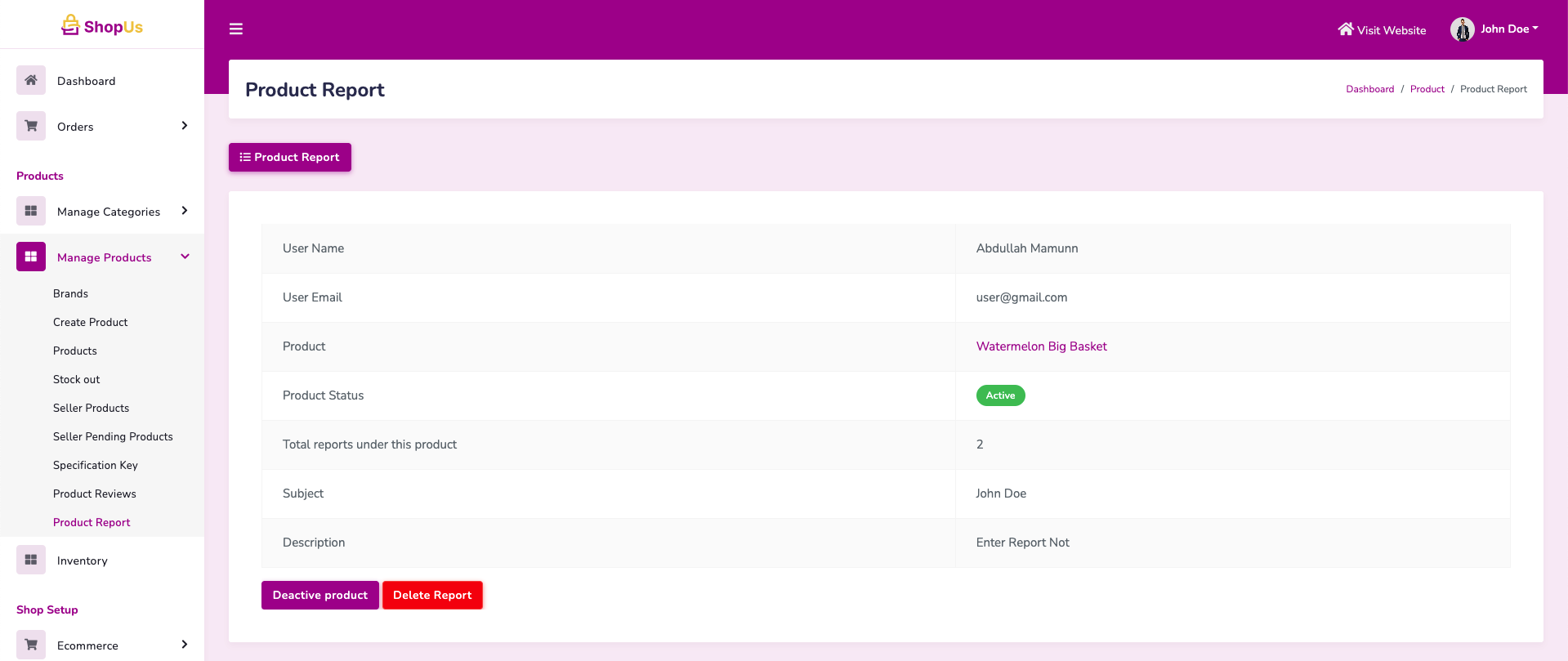Click the Inventory grid icon
The height and width of the screenshot is (661, 1568).
[x=31, y=560]
